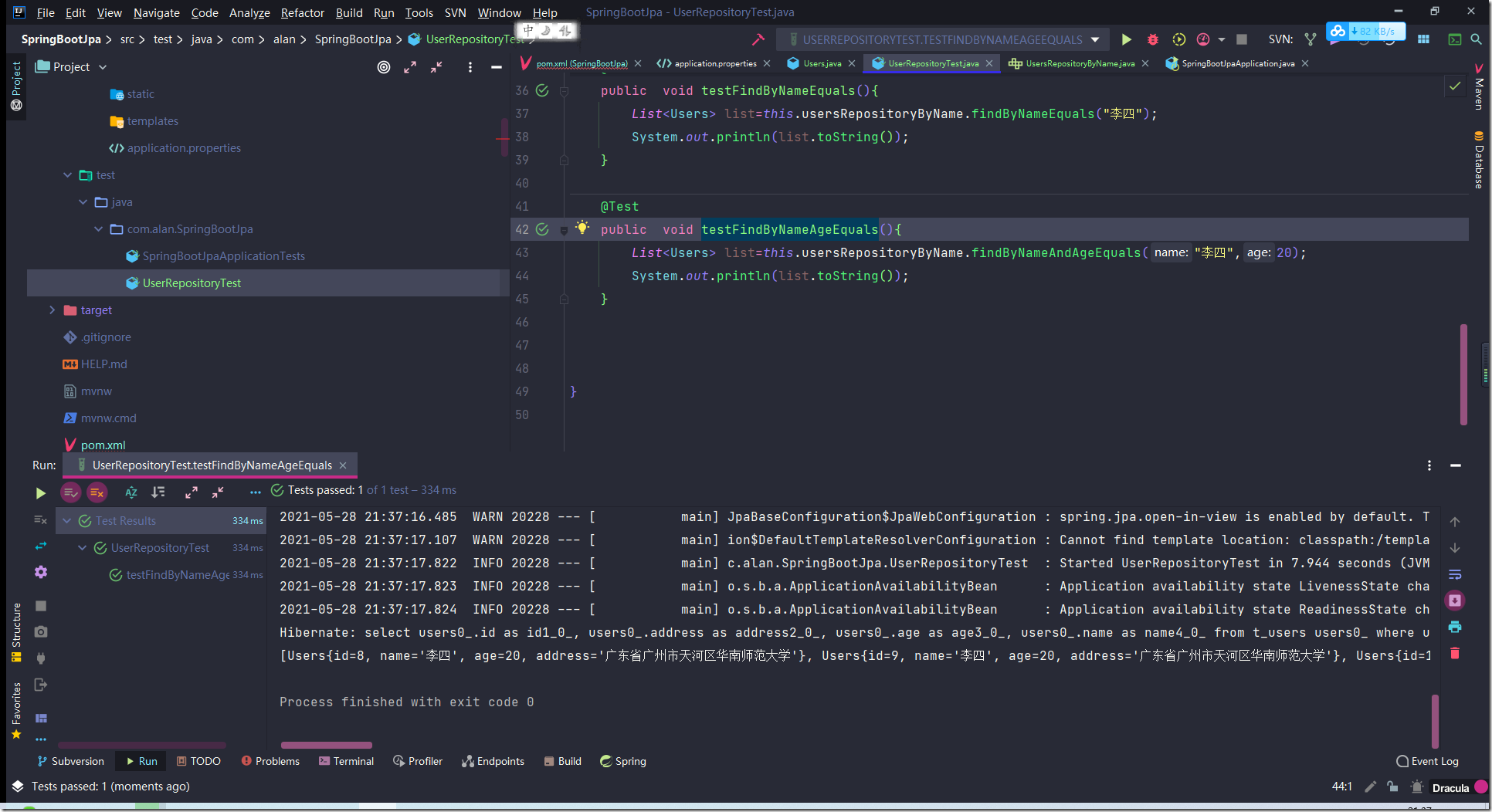Toggle Sort by Duration in the Run panel
Screen dimensions: 1492x812
point(158,492)
